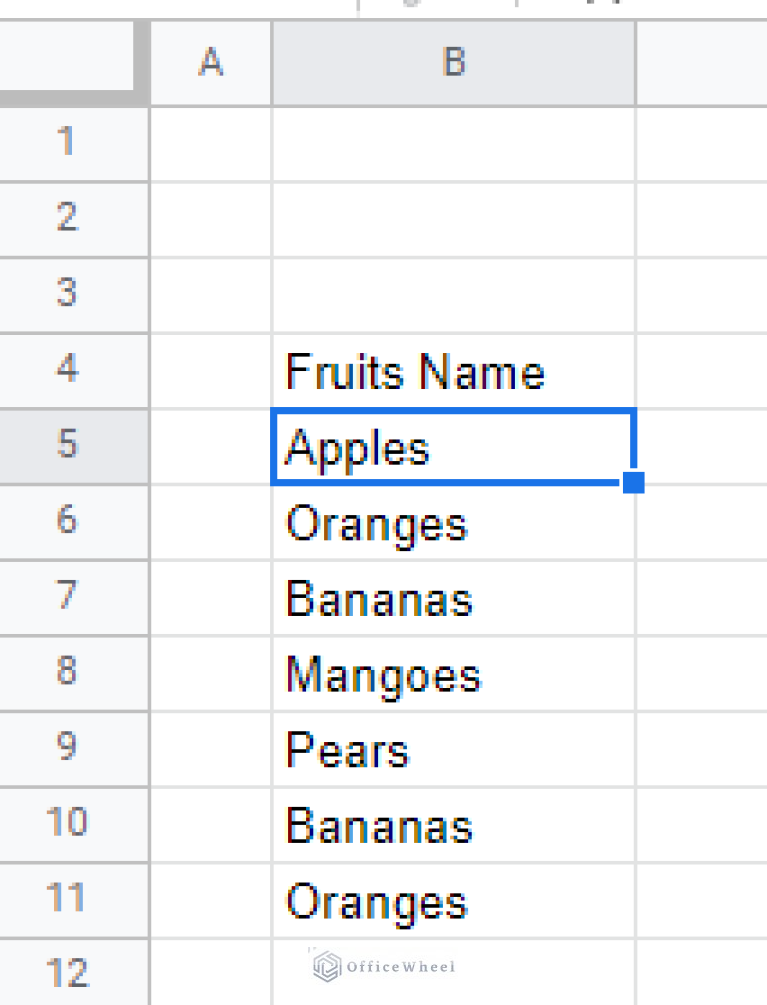This screenshot has width=767, height=1005.
Task: Select column A header
Action: [x=211, y=63]
